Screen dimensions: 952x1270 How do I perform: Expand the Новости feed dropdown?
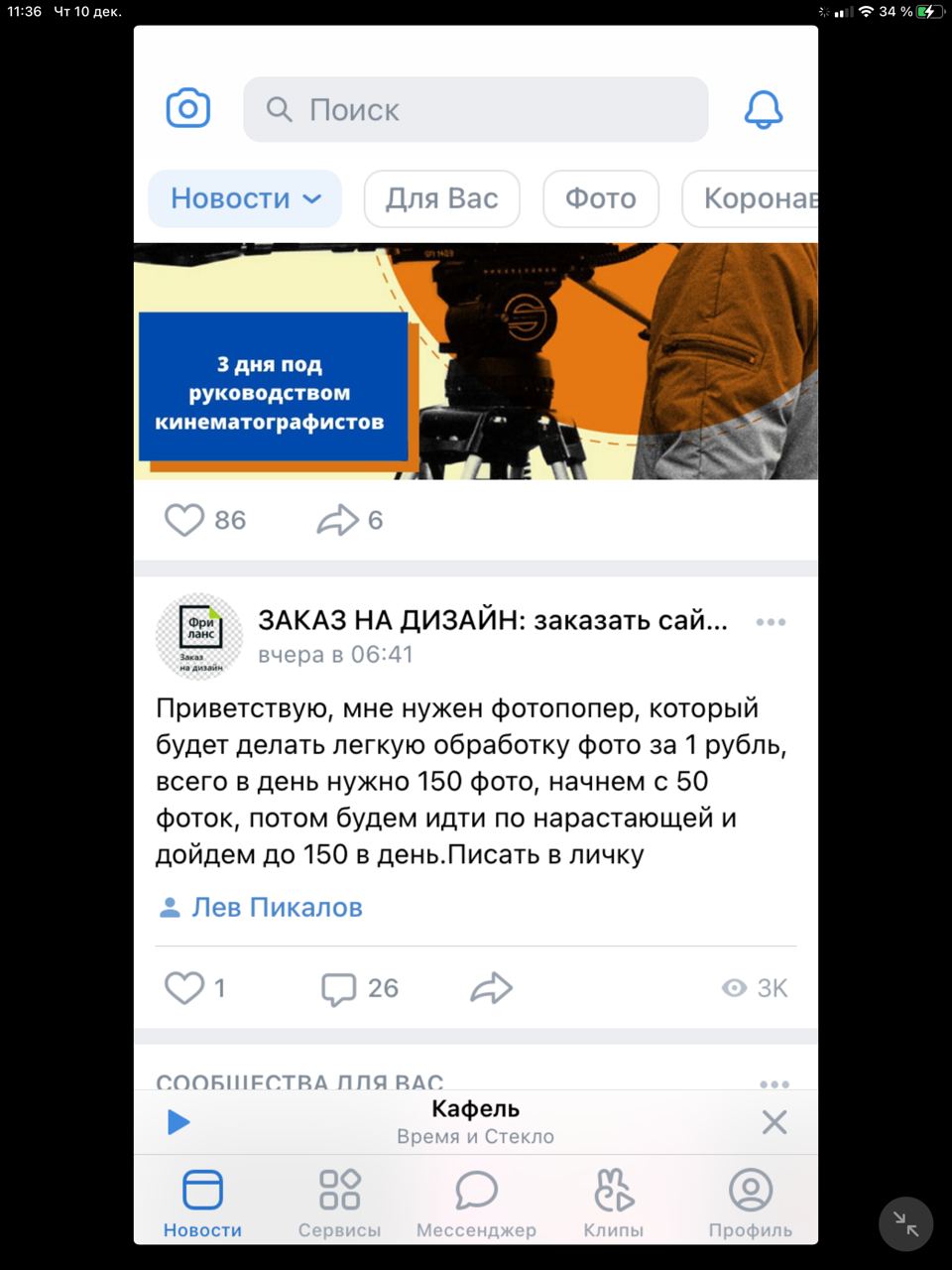click(x=245, y=198)
